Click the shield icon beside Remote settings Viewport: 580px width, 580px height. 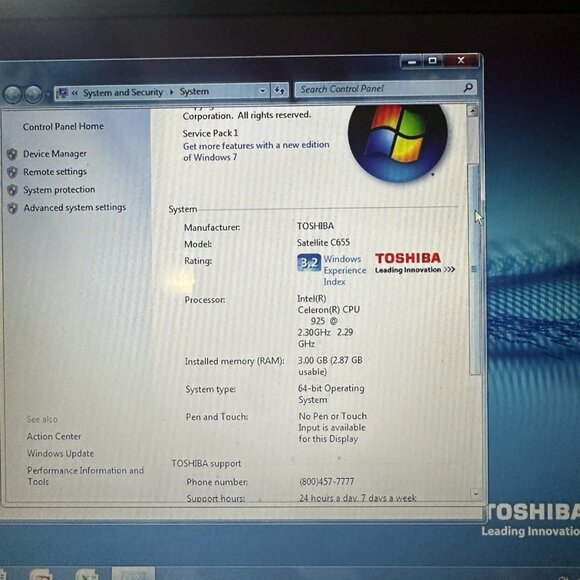[x=12, y=172]
